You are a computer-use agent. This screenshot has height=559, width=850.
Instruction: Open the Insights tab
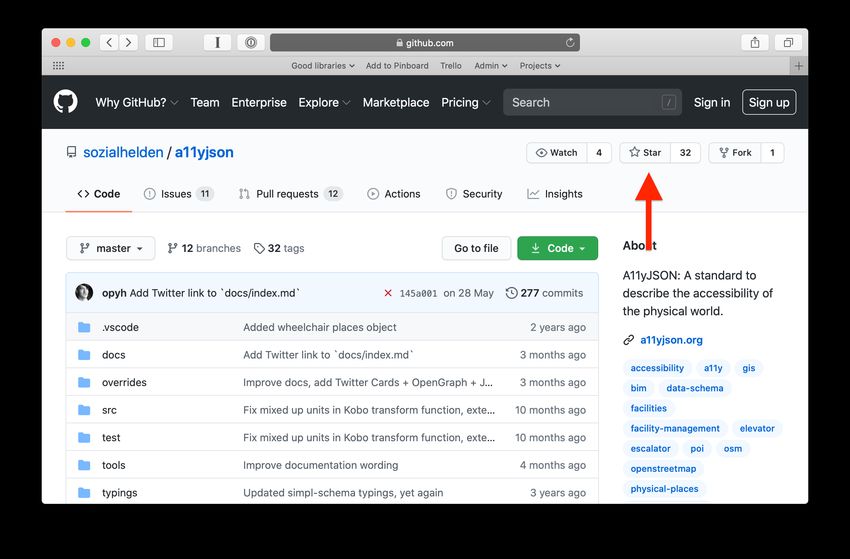[555, 194]
